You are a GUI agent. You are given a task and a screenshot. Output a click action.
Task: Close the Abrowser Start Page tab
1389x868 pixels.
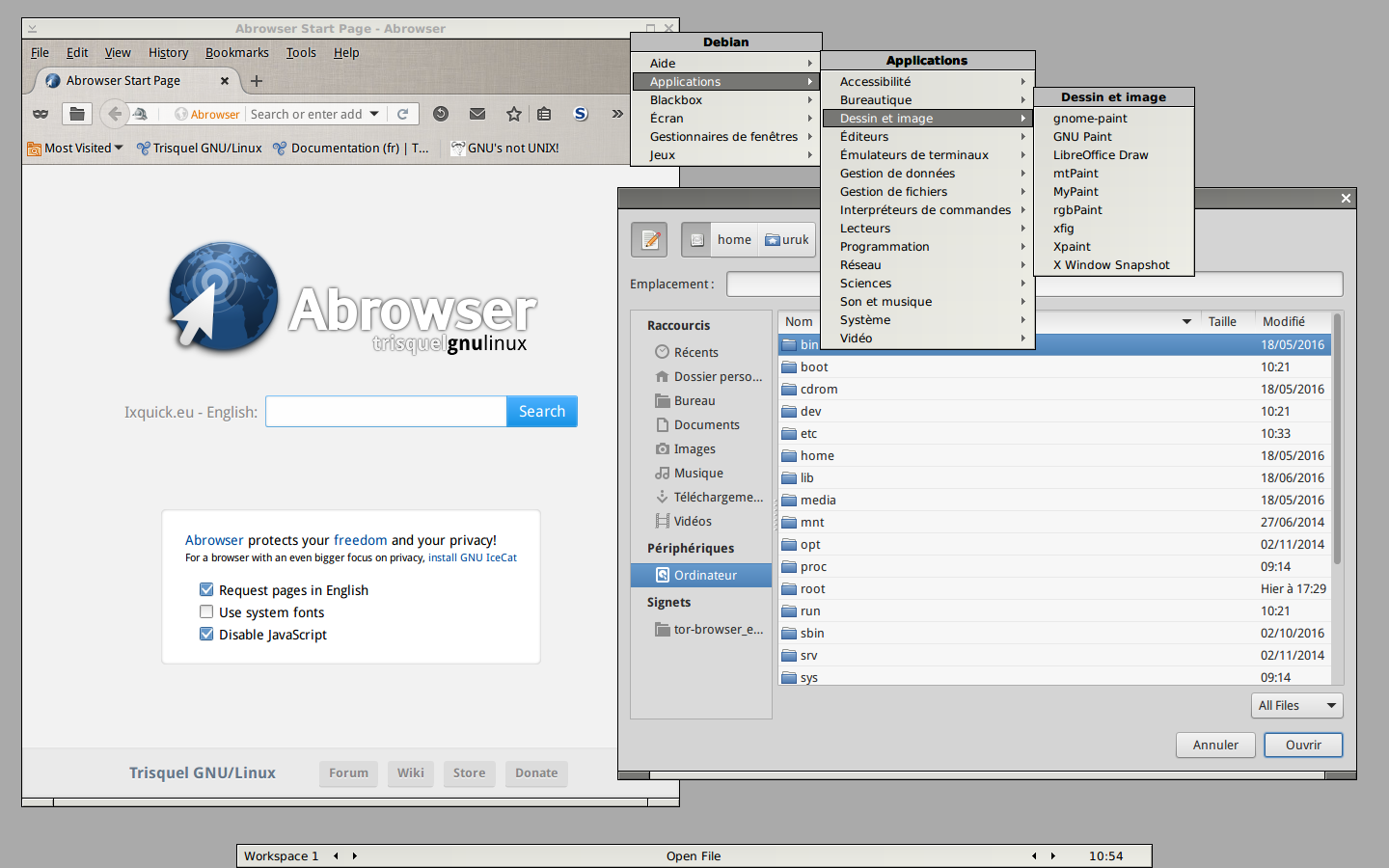coord(225,81)
